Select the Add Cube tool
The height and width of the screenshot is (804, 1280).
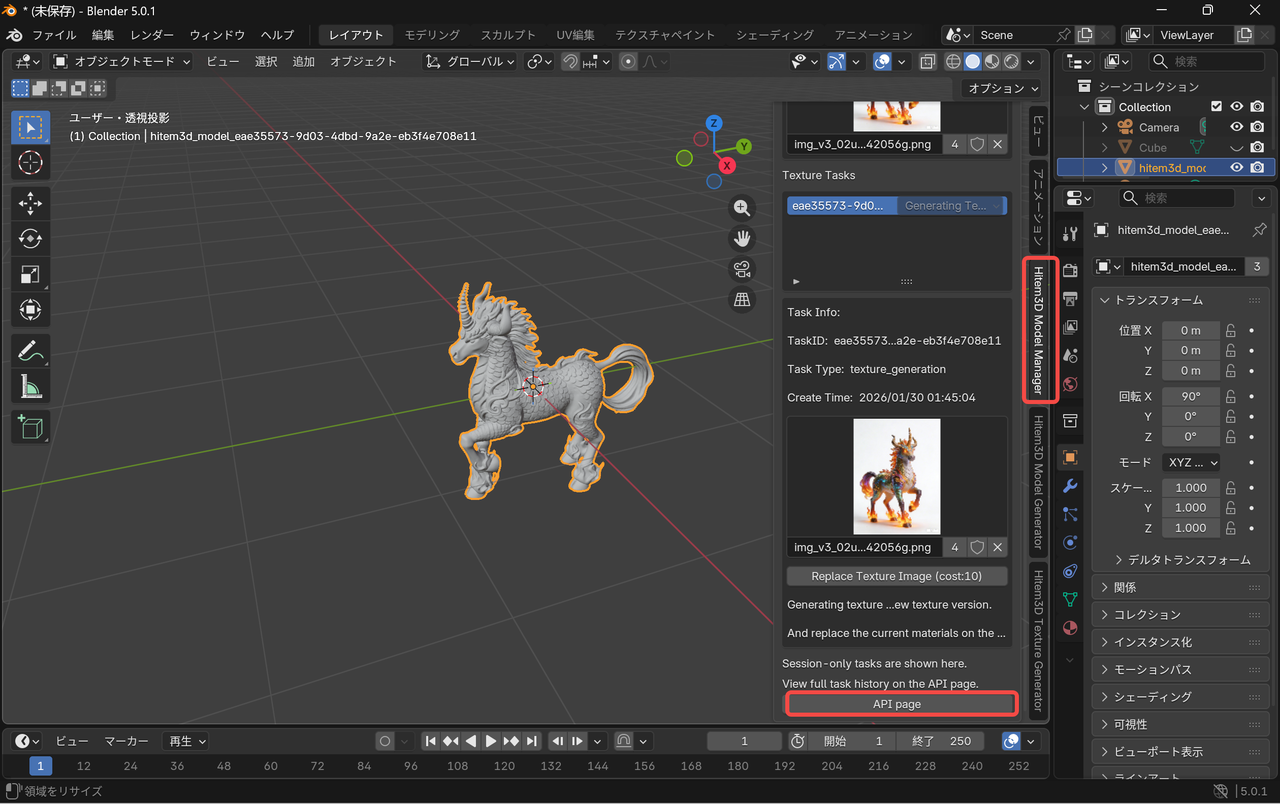[30, 427]
